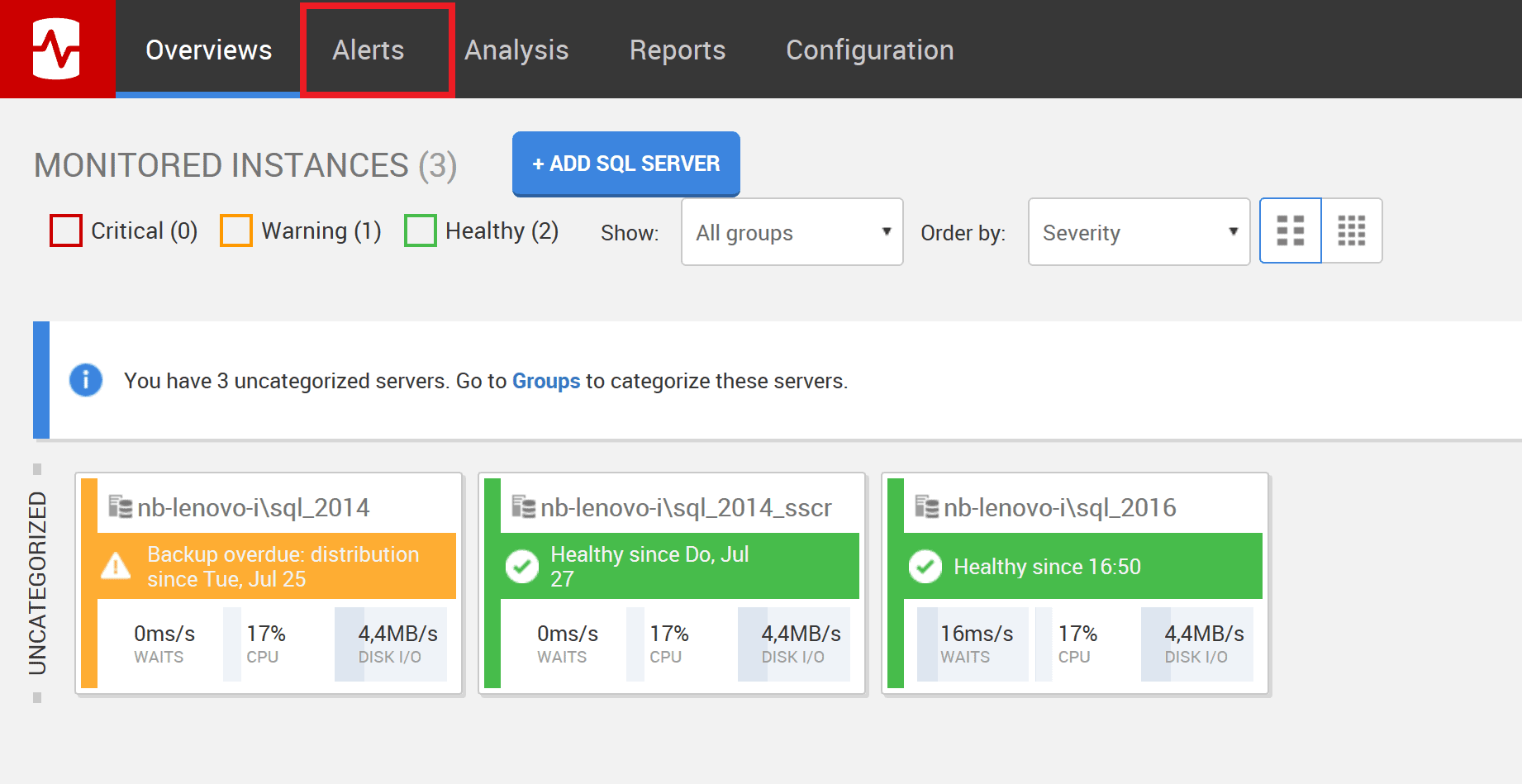Image resolution: width=1522 pixels, height=784 pixels.
Task: Click Backup overdue: distribution alert banner
Action: [x=277, y=566]
